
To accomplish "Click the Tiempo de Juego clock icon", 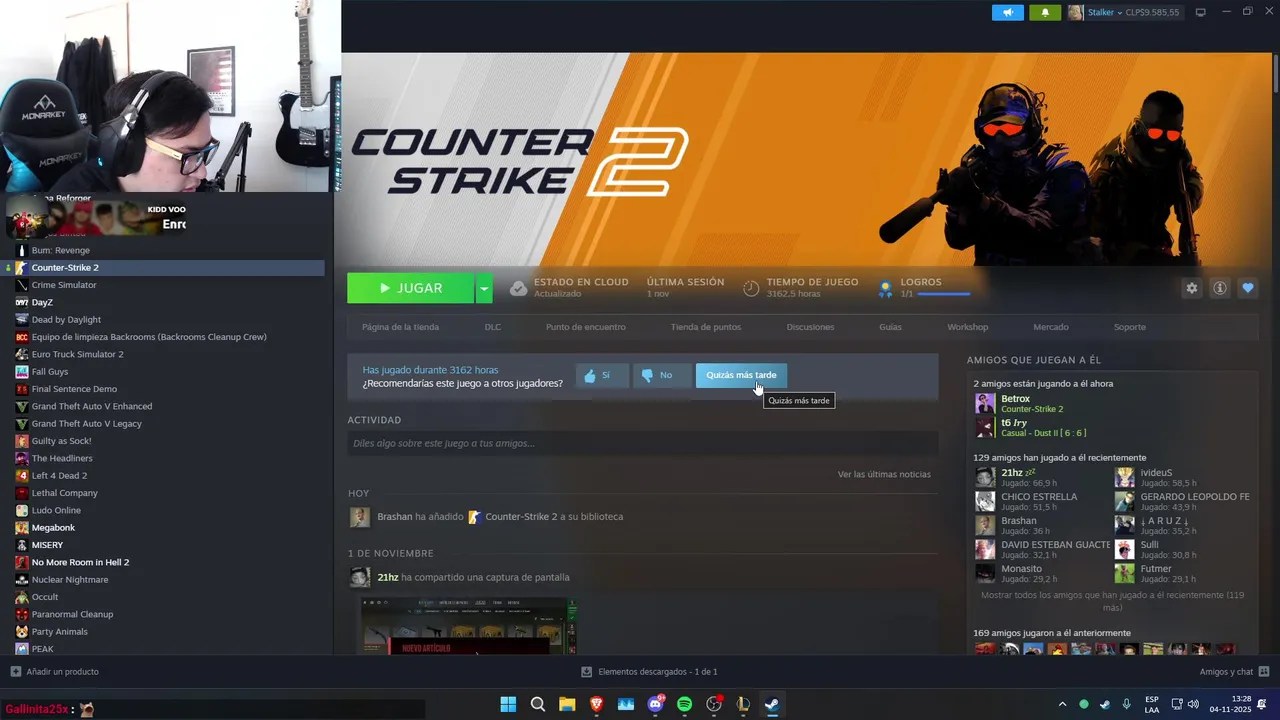I will coord(751,288).
